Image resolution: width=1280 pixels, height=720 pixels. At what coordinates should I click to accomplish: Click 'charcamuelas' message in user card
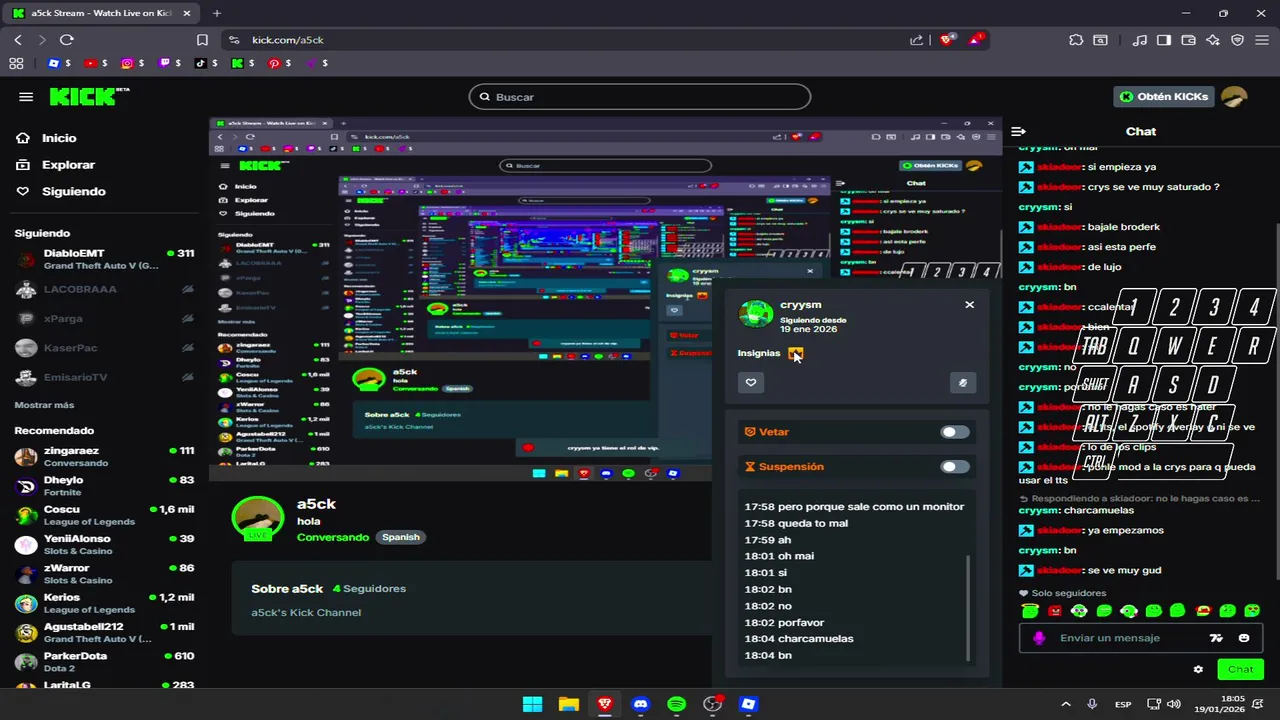point(815,639)
